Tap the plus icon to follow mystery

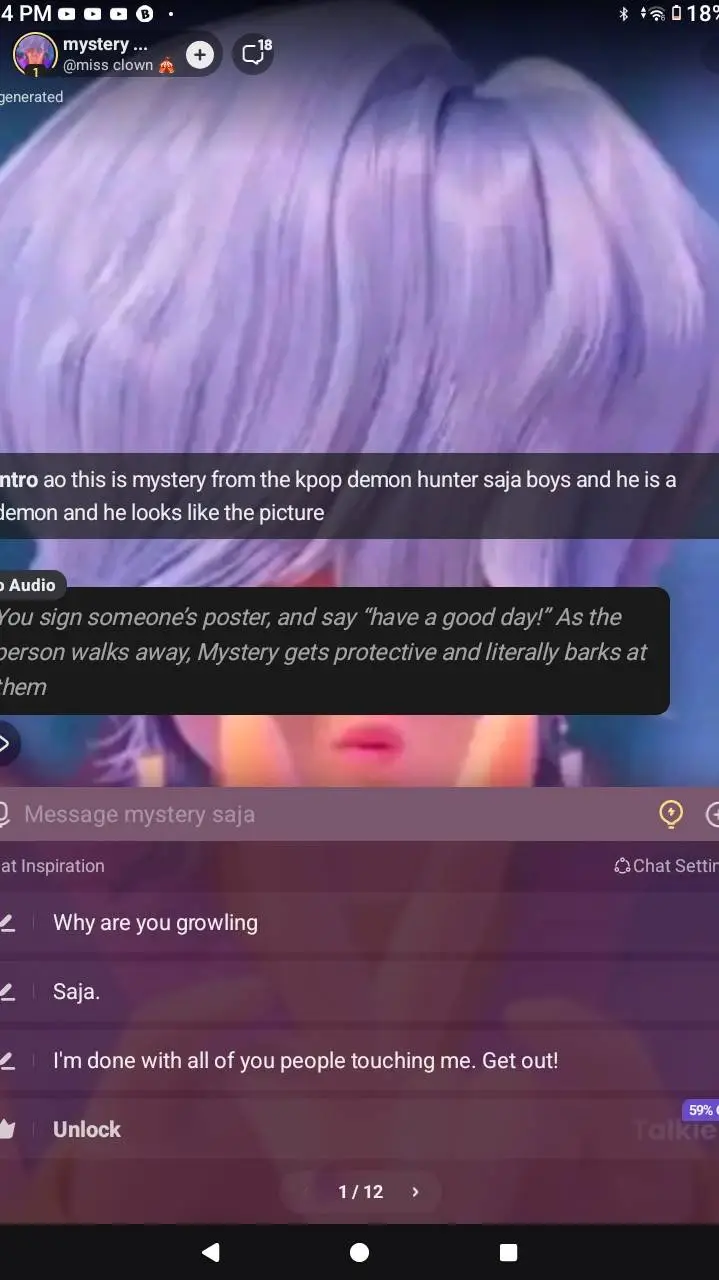200,55
